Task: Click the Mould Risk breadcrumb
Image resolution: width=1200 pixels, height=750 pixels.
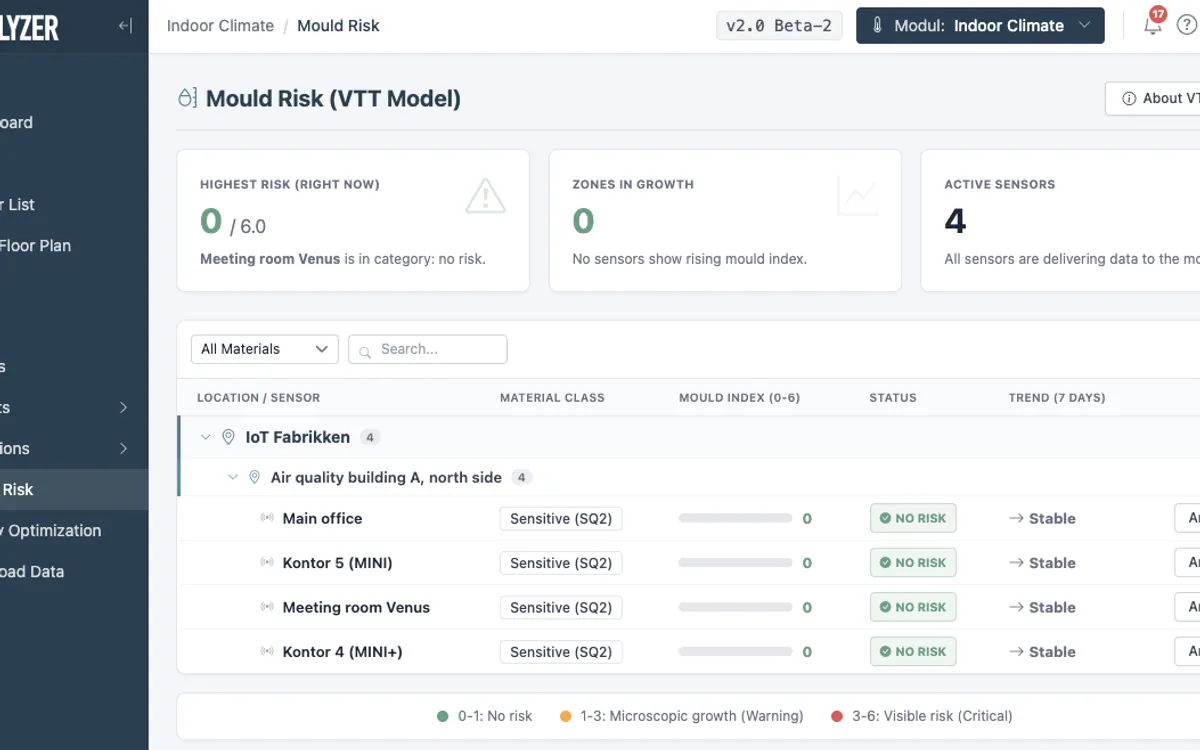Action: tap(338, 26)
